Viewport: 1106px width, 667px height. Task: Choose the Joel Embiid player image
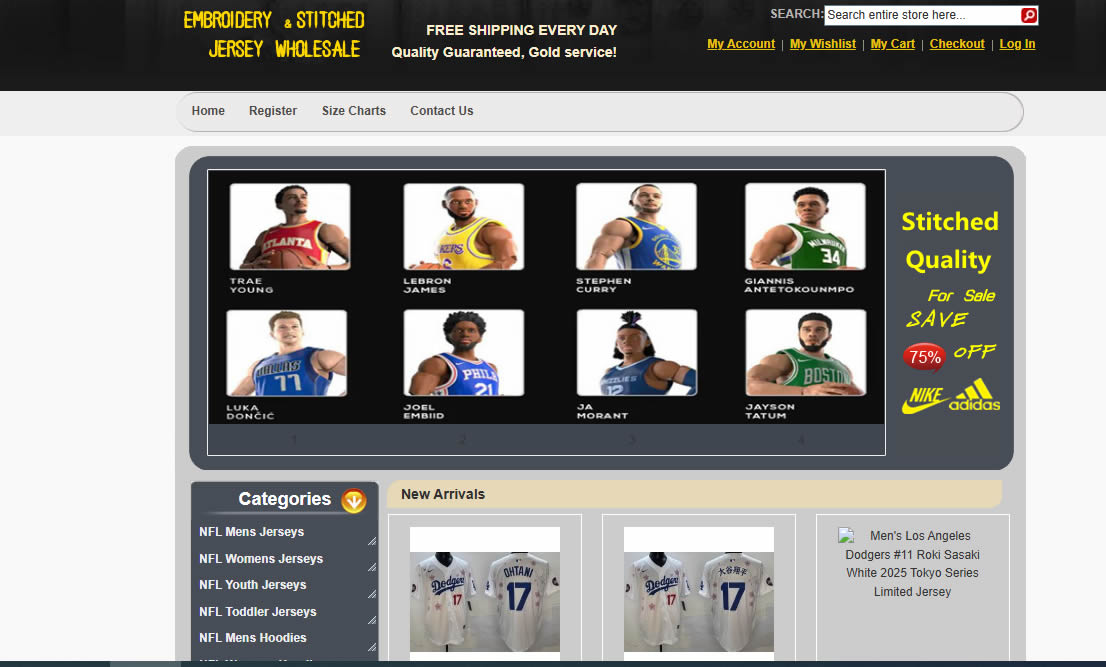(463, 353)
